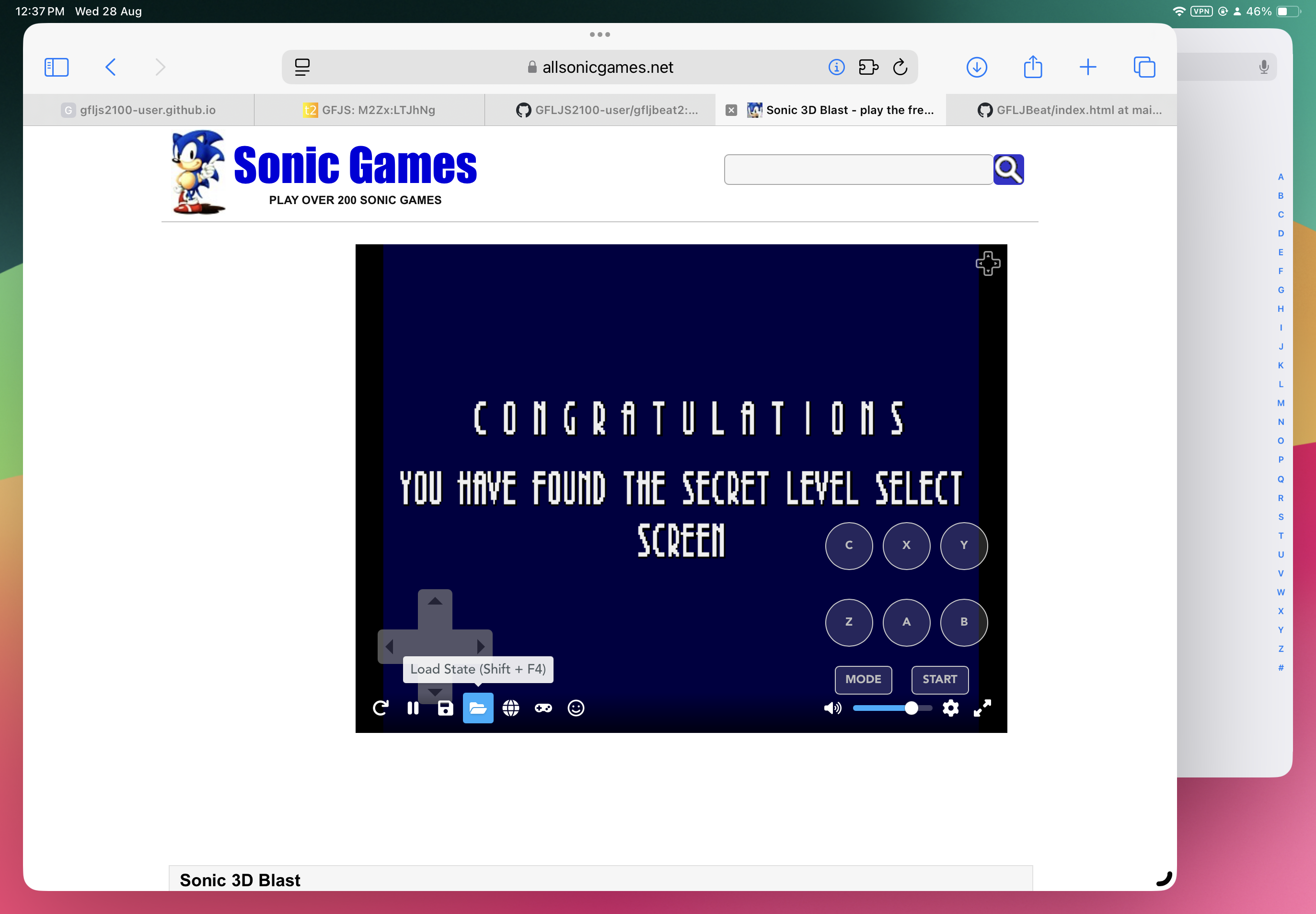Tap the D-pad down arrow
The width and height of the screenshot is (1316, 914).
(435, 691)
